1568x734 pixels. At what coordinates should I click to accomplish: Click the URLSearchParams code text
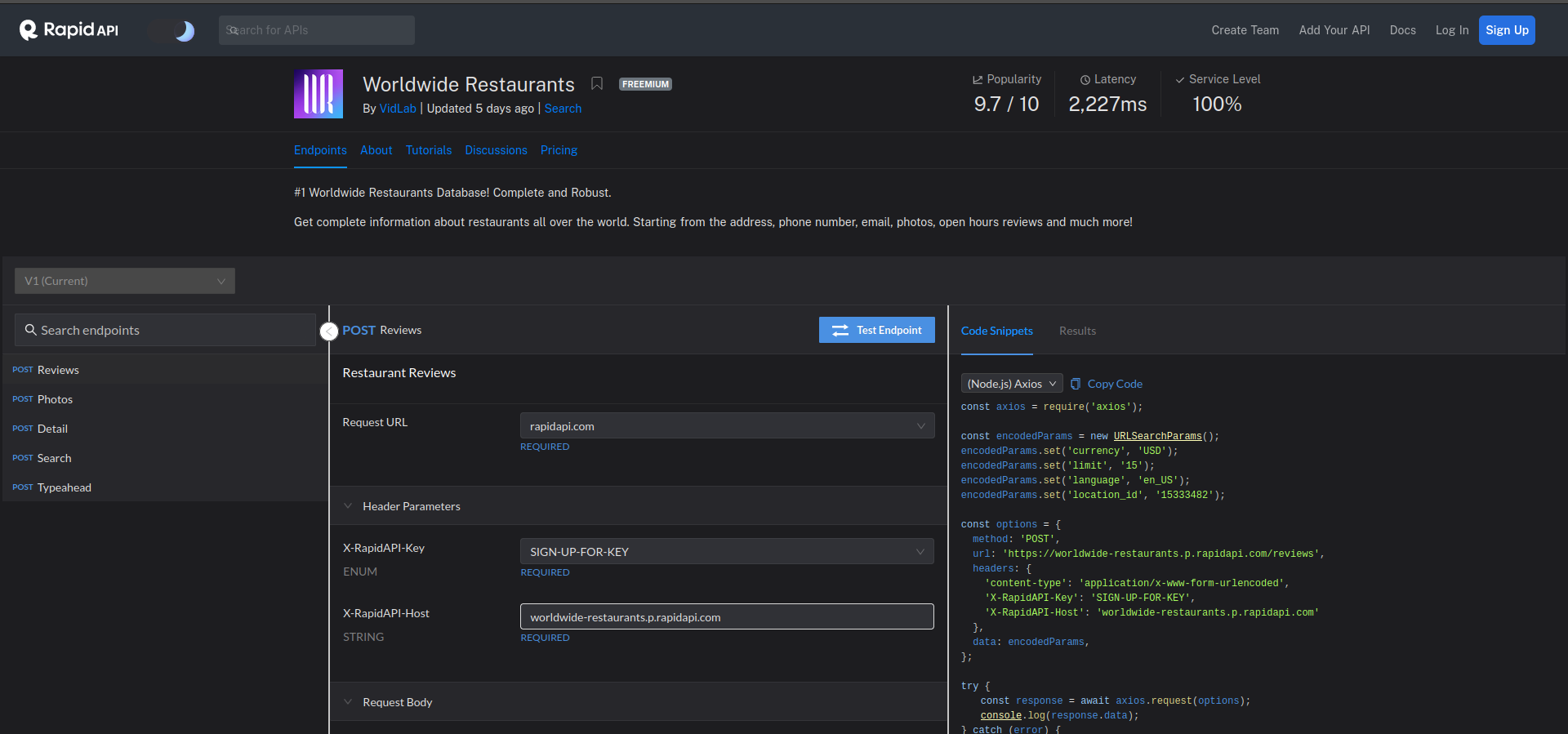[x=1157, y=436]
